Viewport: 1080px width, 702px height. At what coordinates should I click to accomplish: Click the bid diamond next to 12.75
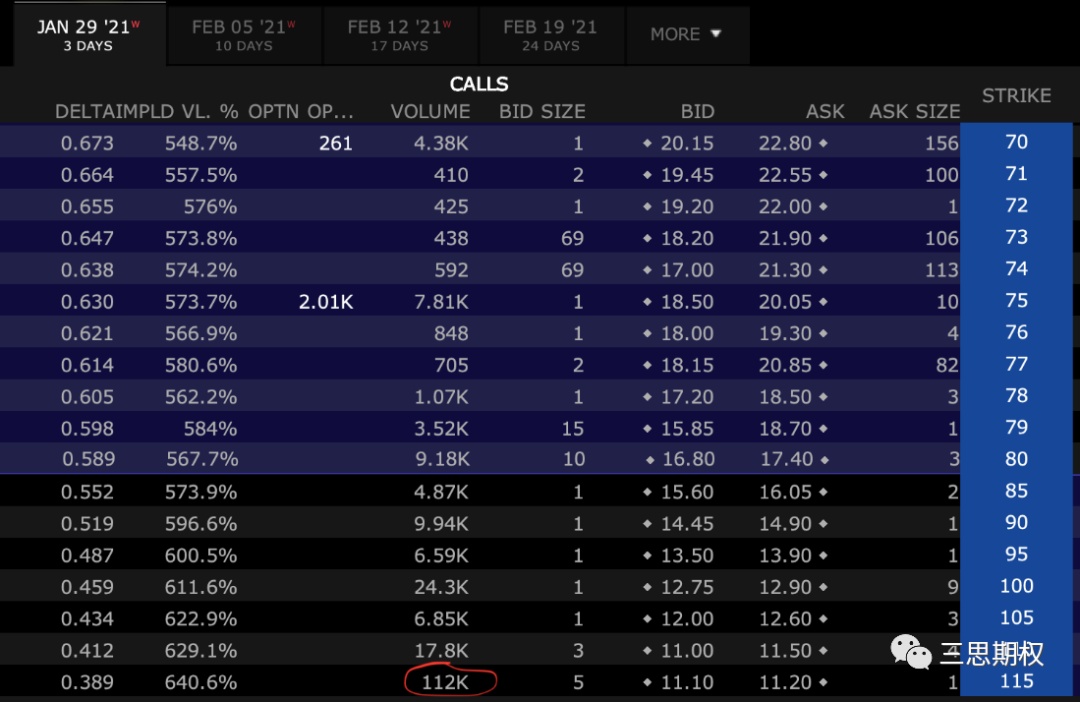click(x=647, y=587)
